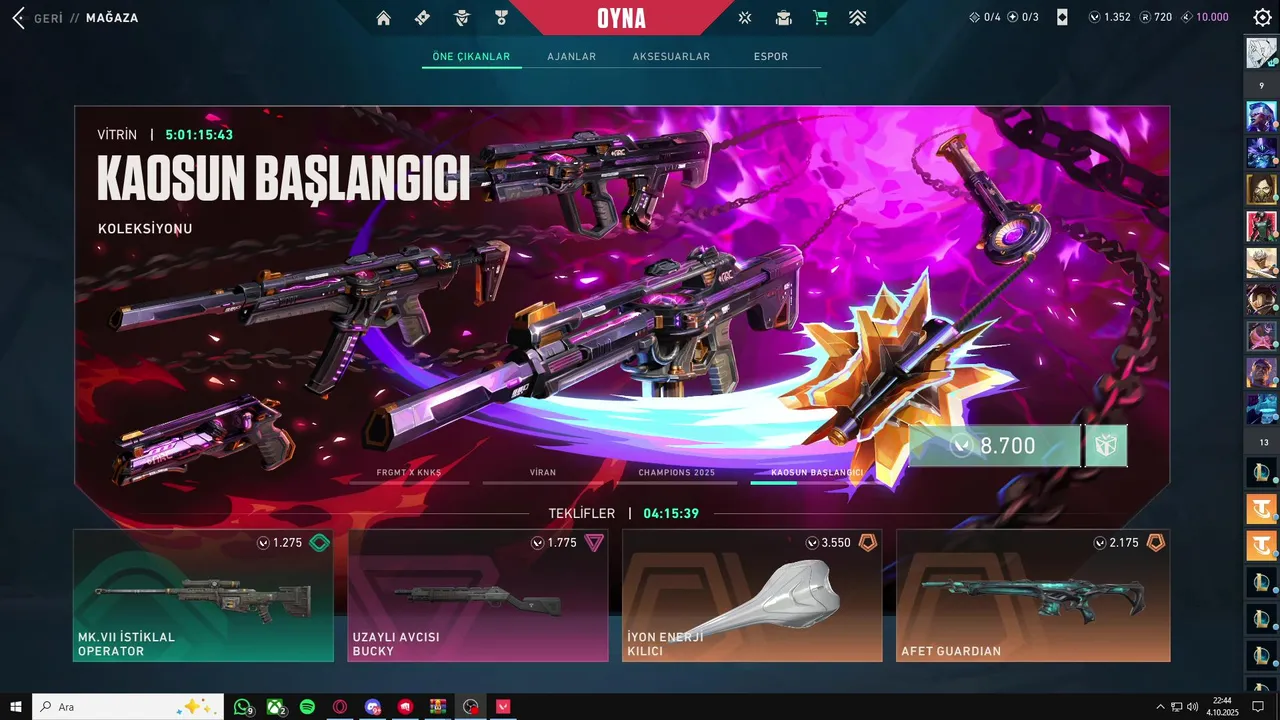The height and width of the screenshot is (720, 1280).
Task: Select the CHAMPIONS 2025 bundle tab
Action: tap(677, 473)
